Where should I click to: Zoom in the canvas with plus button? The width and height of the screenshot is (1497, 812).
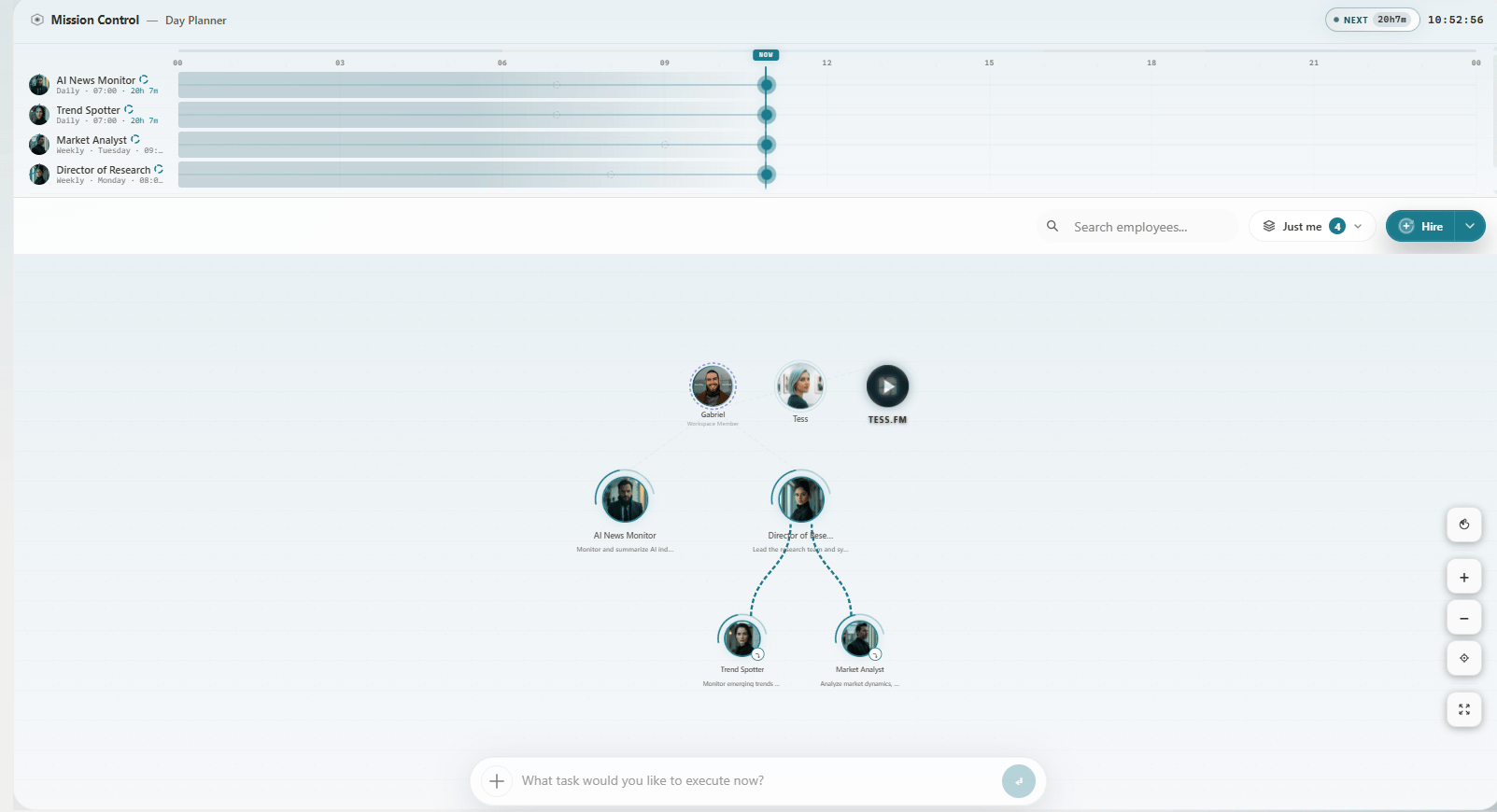(x=1464, y=577)
